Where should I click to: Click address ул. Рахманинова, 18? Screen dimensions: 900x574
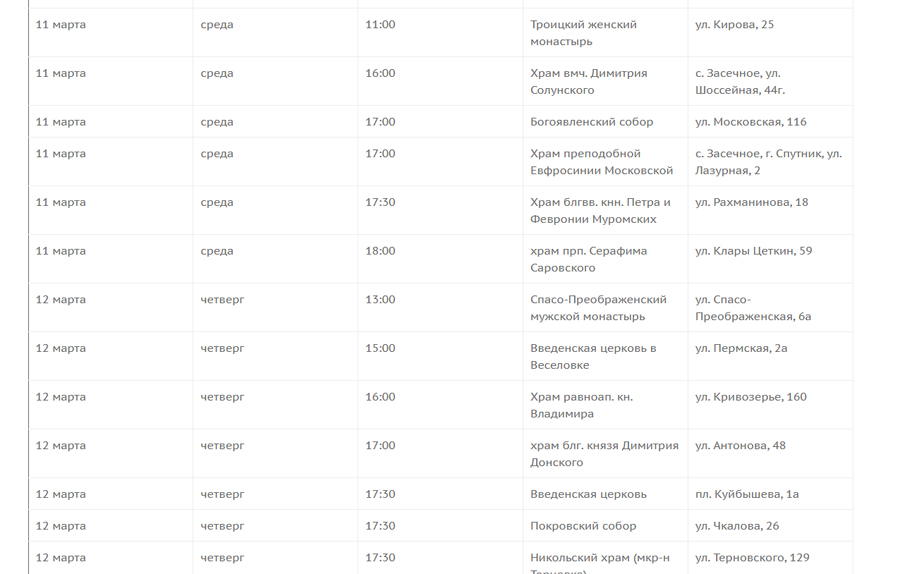[751, 203]
